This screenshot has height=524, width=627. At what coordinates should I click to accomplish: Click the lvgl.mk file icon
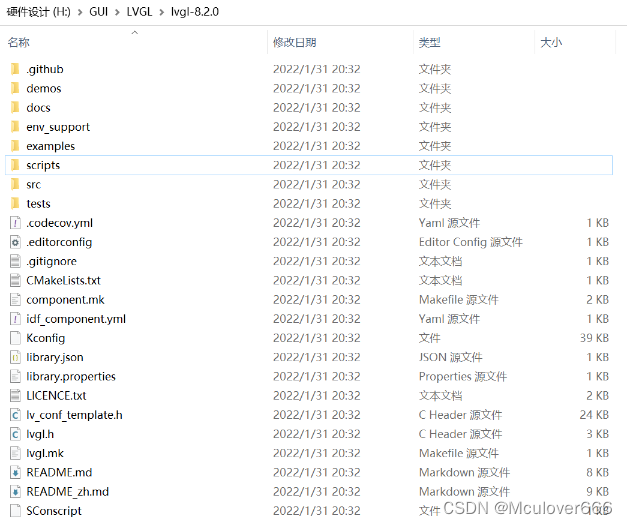click(15, 453)
